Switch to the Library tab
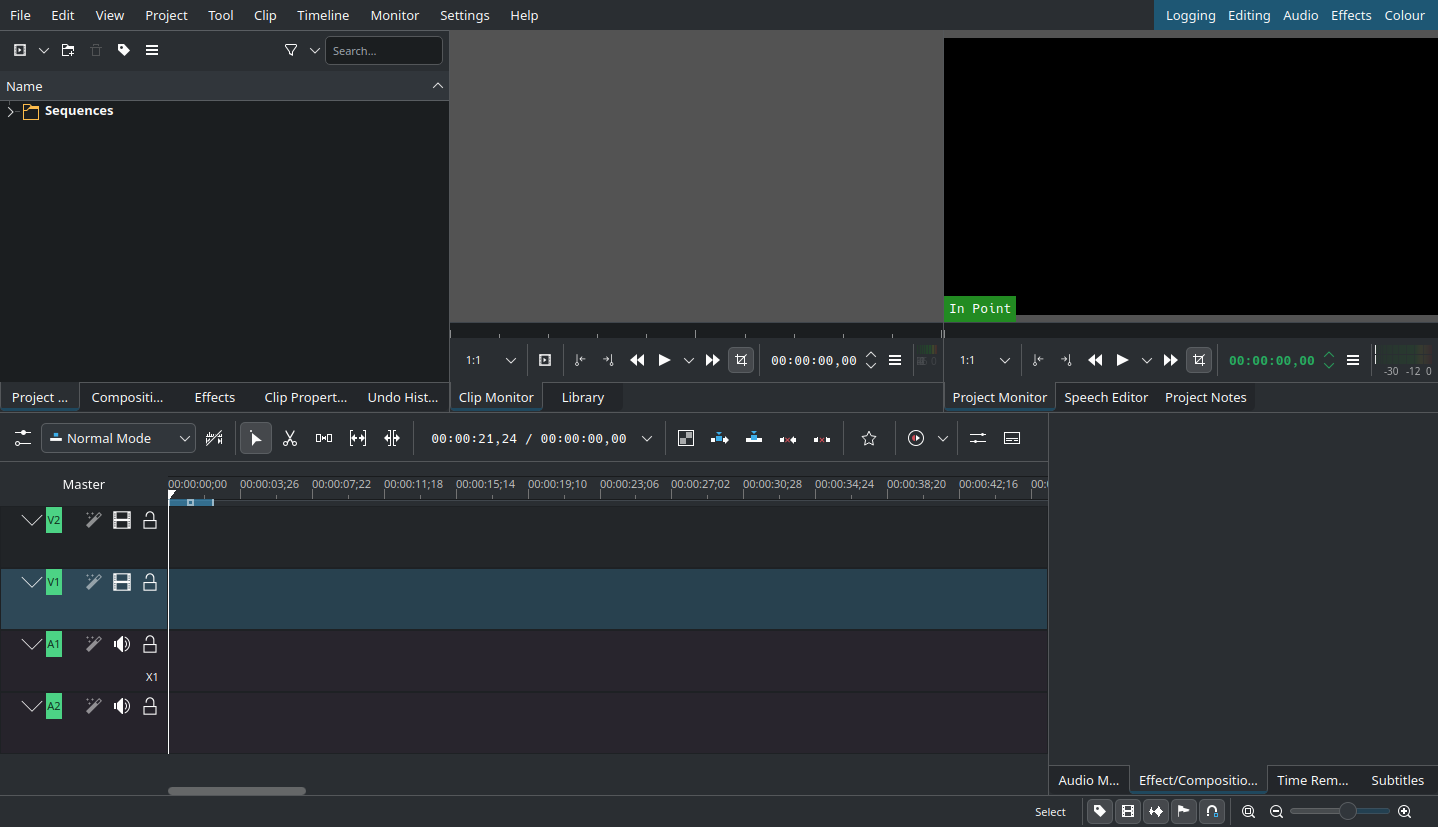Image resolution: width=1438 pixels, height=827 pixels. [582, 397]
